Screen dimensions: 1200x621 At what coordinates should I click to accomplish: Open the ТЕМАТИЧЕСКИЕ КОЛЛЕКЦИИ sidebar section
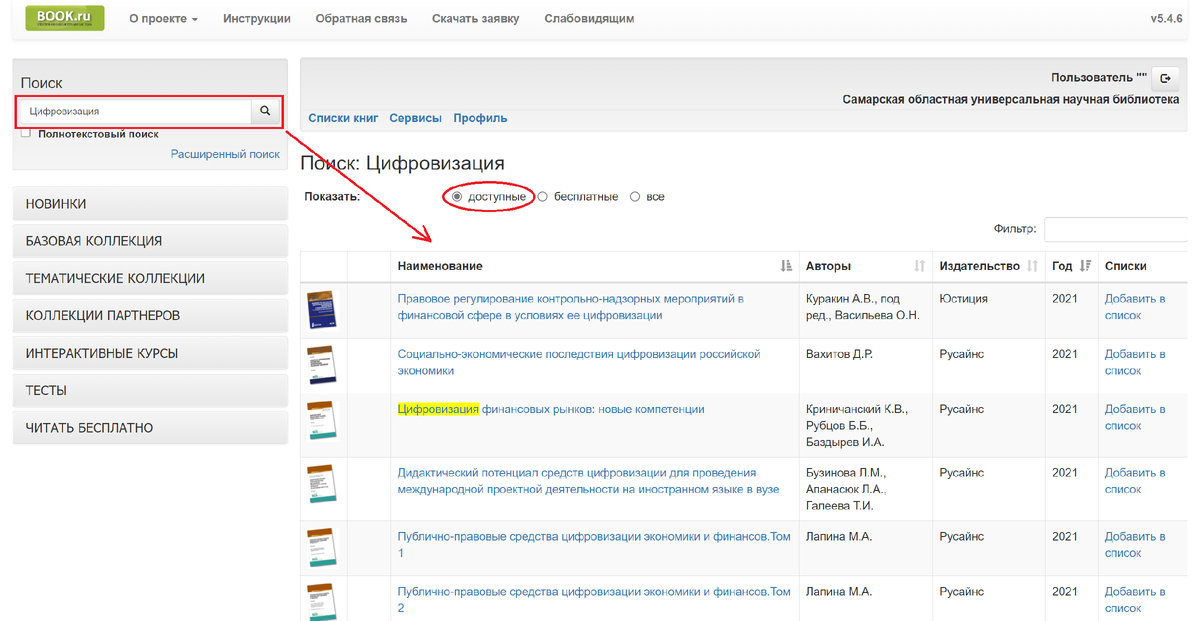coord(150,278)
